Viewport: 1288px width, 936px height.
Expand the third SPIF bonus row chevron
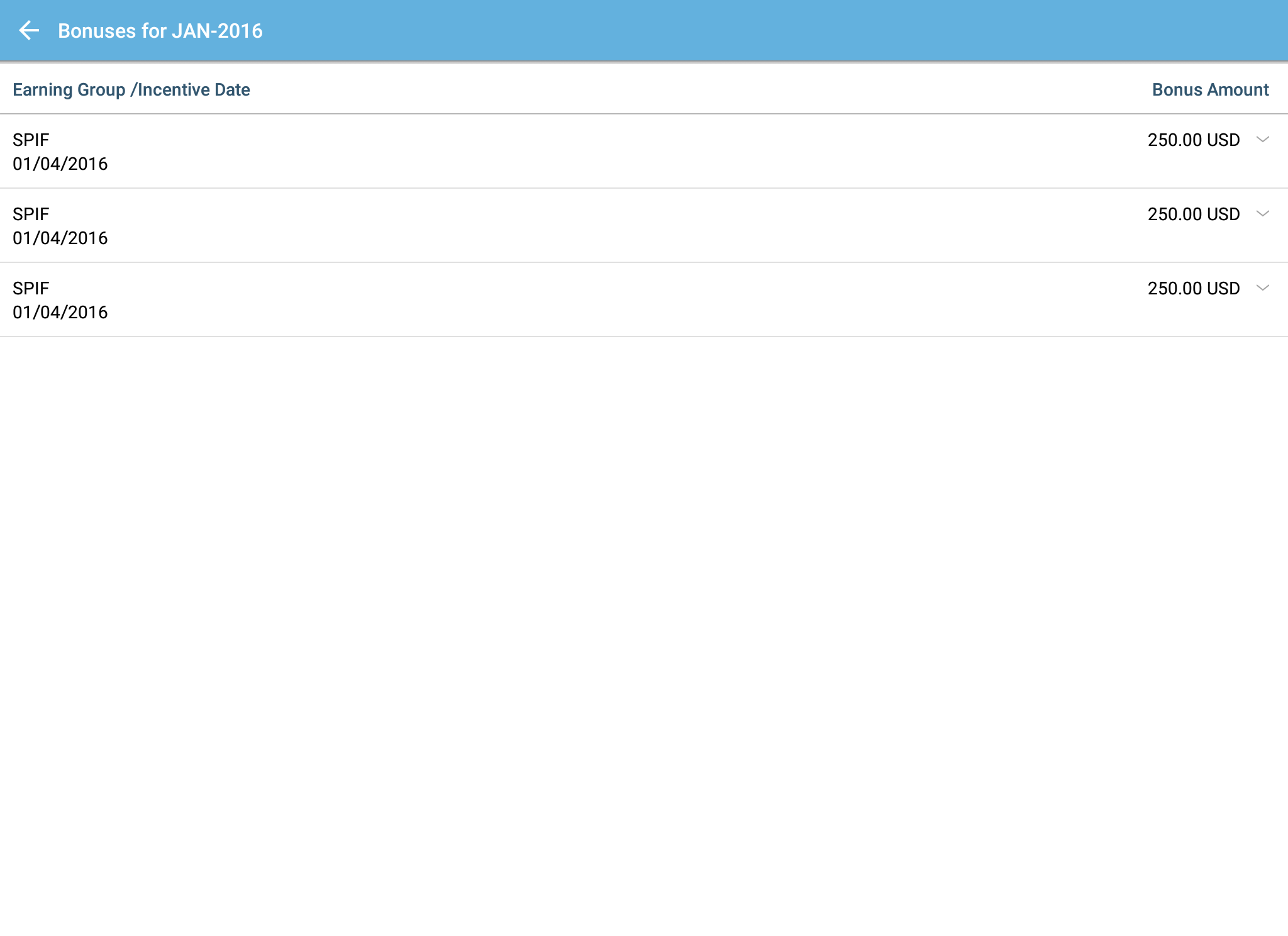(1262, 288)
